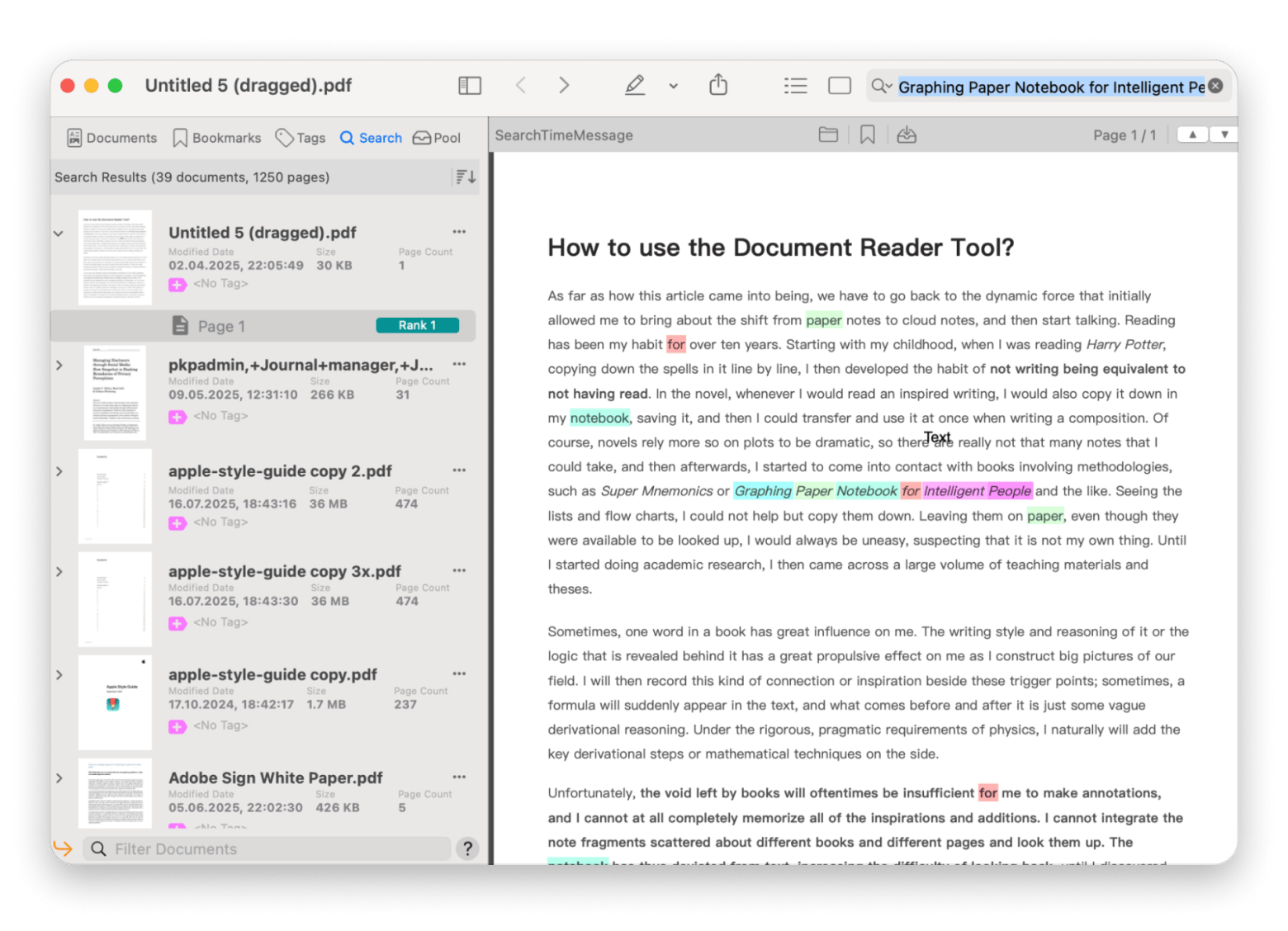This screenshot has height=931, width=1288.
Task: Change search results sort order
Action: pos(465,177)
